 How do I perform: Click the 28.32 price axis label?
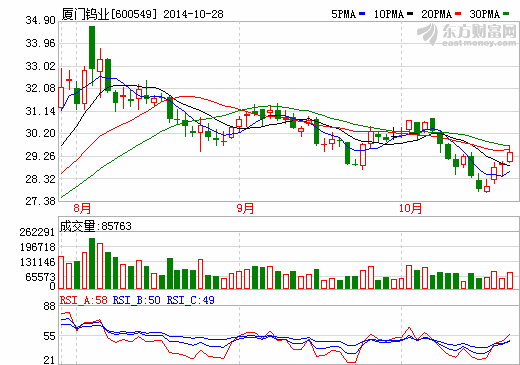click(x=40, y=179)
